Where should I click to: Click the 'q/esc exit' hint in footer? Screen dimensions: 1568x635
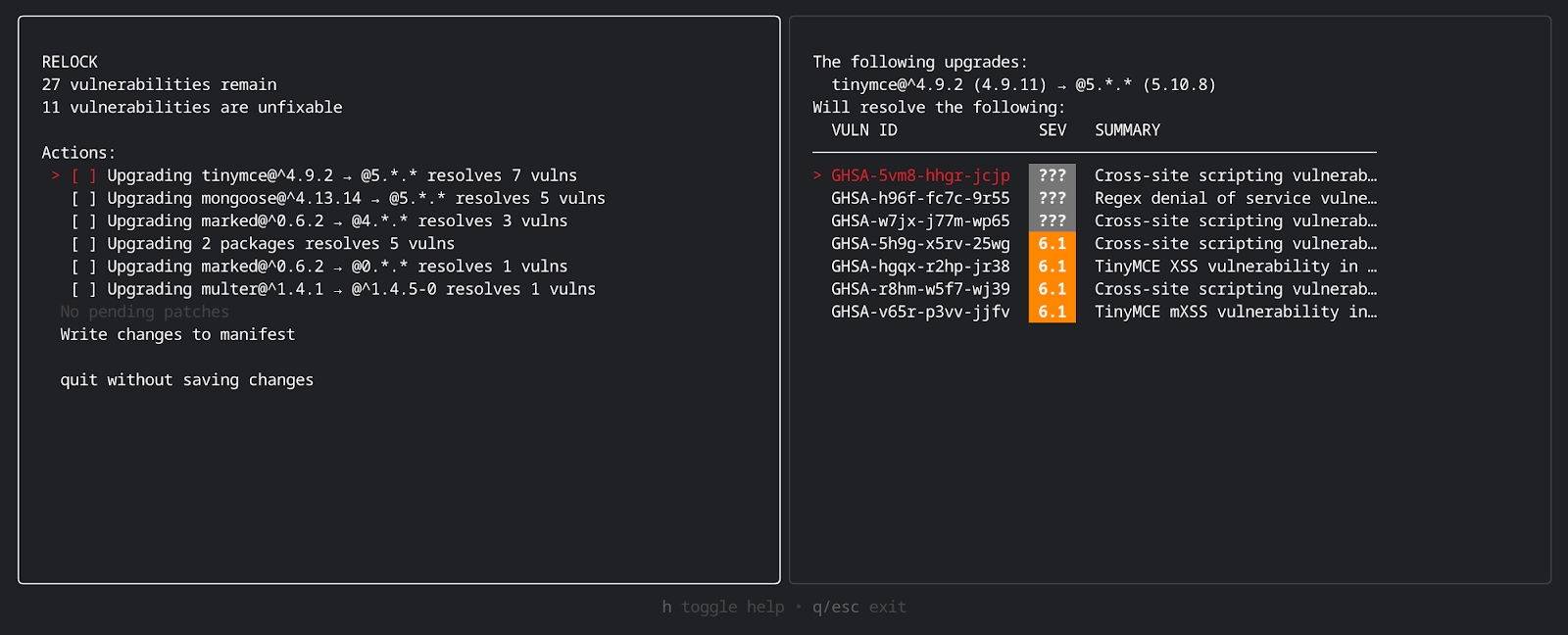pos(859,607)
